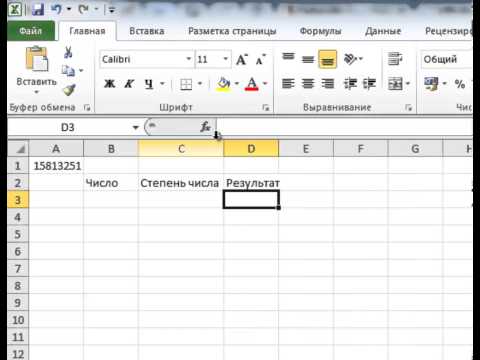Apply yellow fill color bucket
The width and height of the screenshot is (480, 360).
pos(224,83)
